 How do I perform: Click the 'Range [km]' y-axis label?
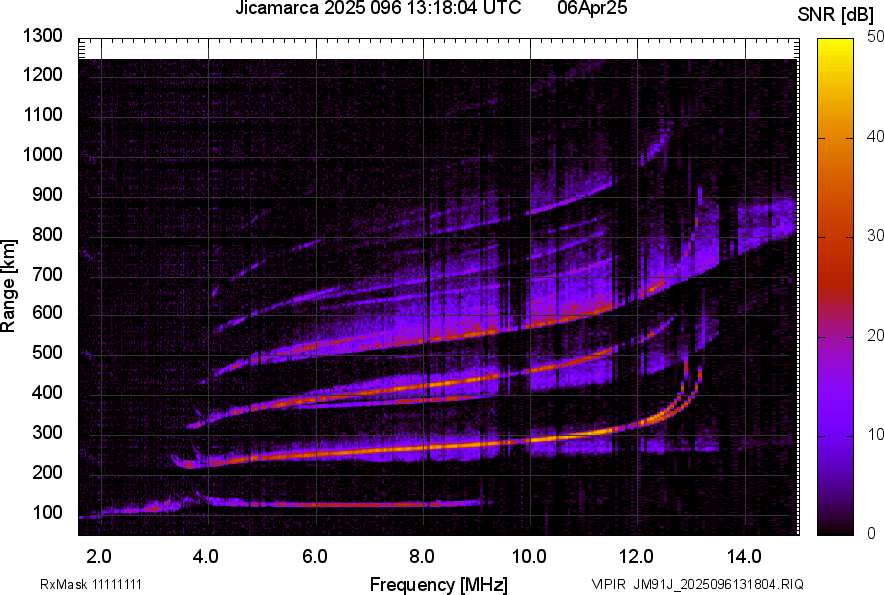(8, 287)
